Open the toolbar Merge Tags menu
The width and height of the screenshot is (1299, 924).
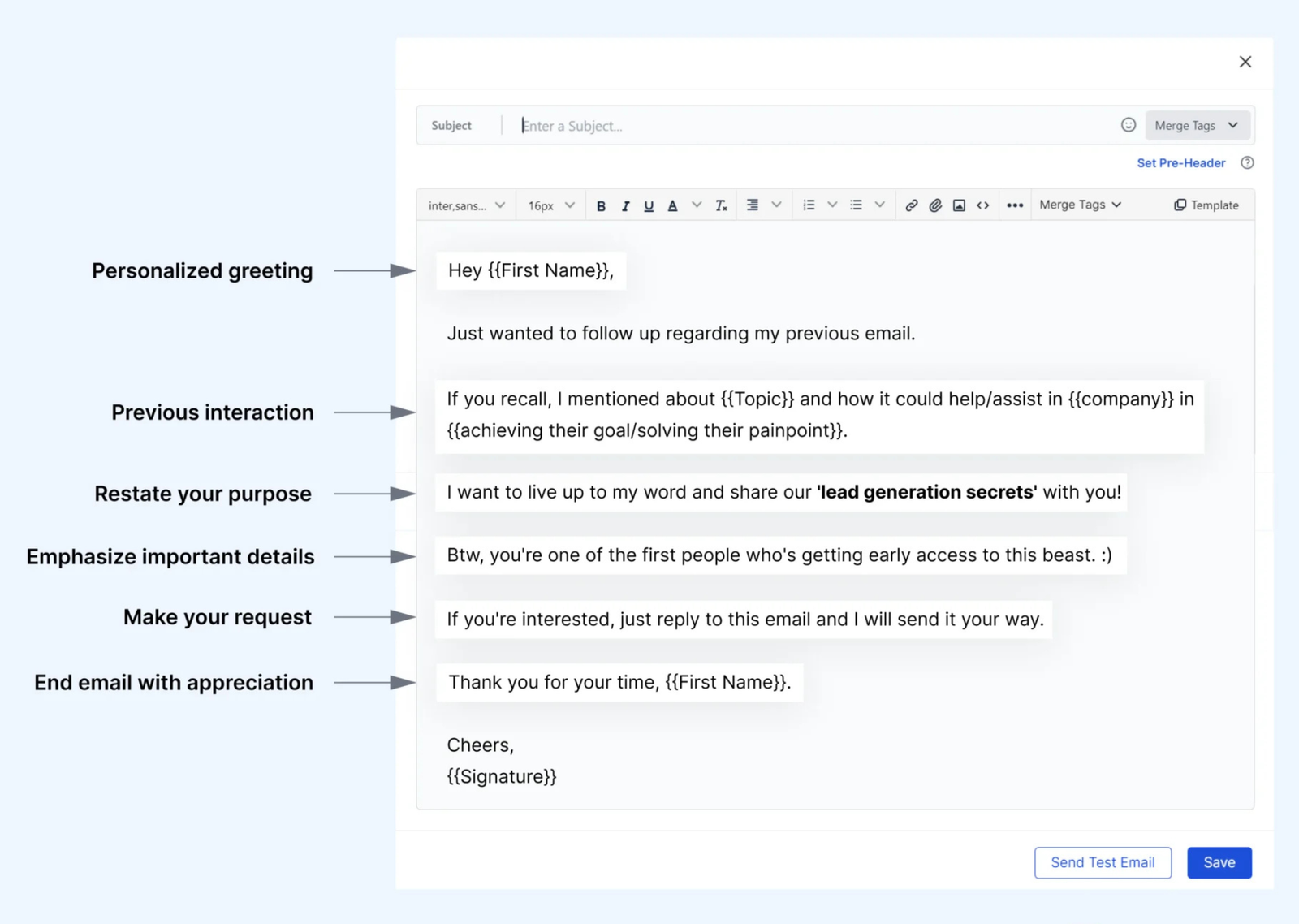click(x=1080, y=205)
